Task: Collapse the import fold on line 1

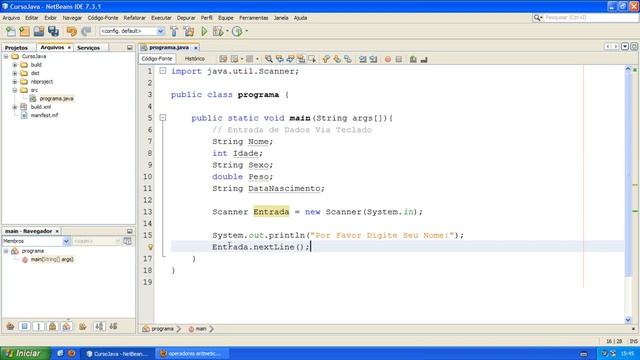Action: click(x=163, y=71)
